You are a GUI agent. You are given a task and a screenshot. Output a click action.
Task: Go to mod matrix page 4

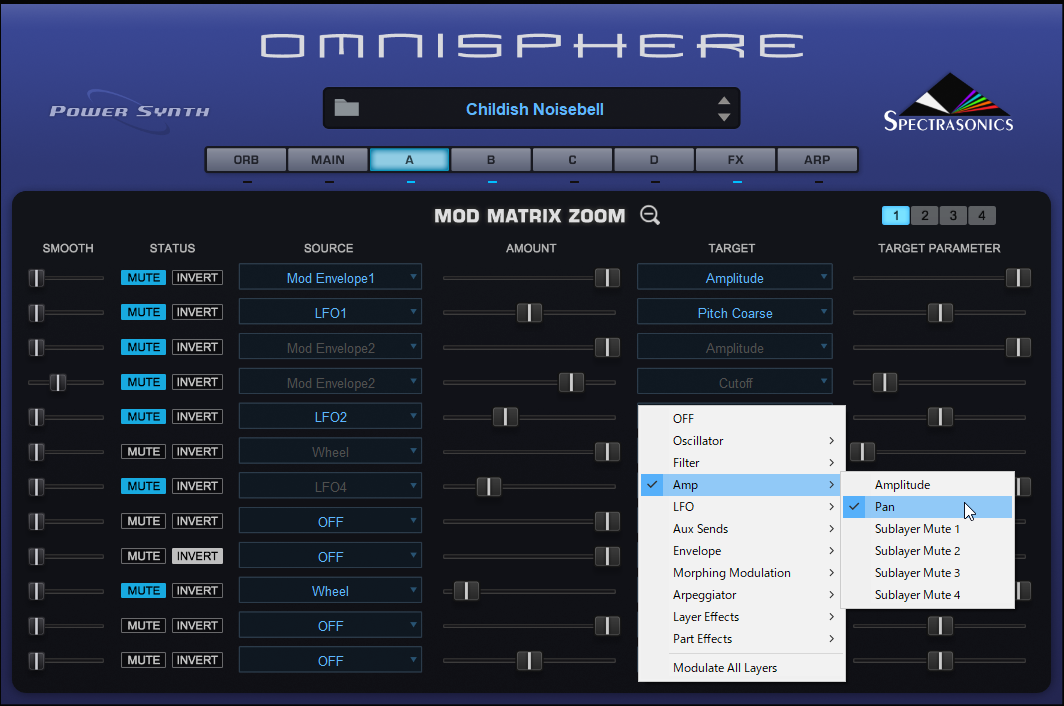coord(982,215)
